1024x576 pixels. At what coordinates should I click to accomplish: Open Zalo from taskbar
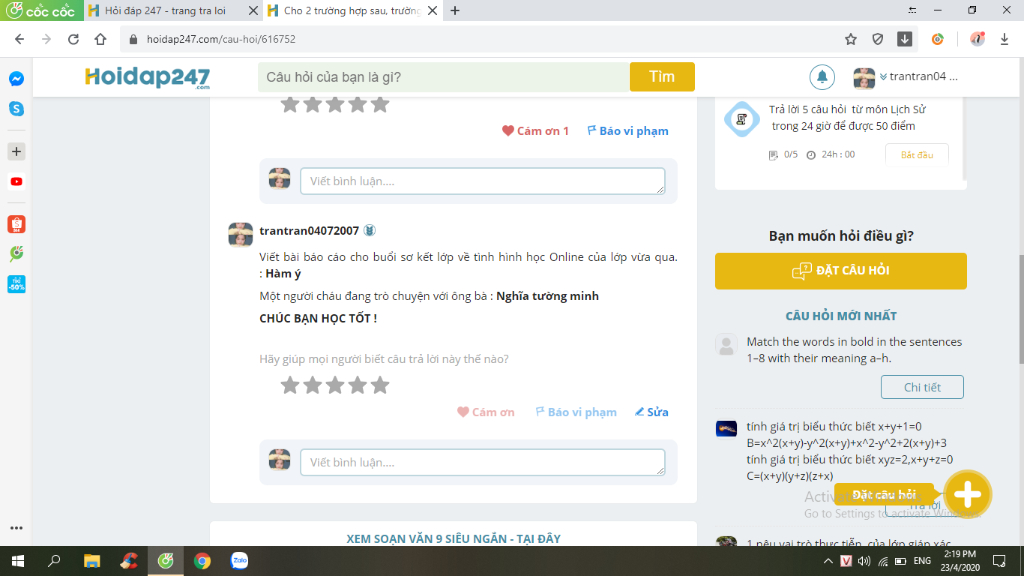point(240,561)
